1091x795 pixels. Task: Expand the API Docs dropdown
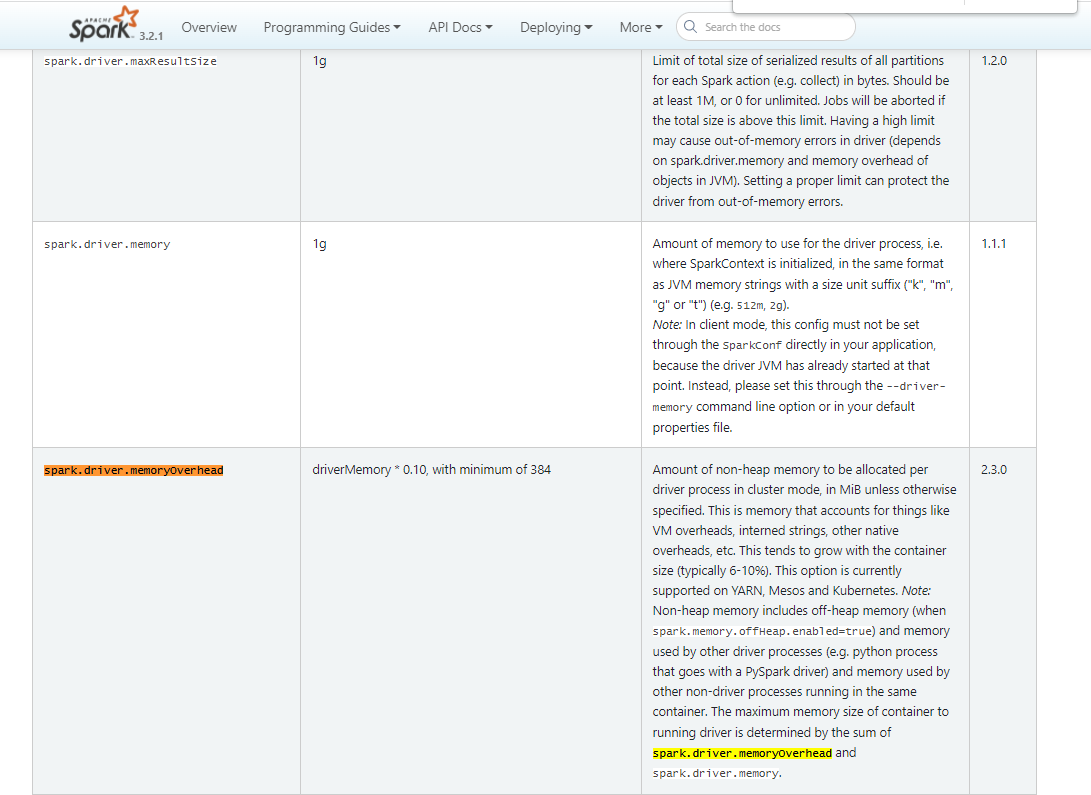(460, 27)
